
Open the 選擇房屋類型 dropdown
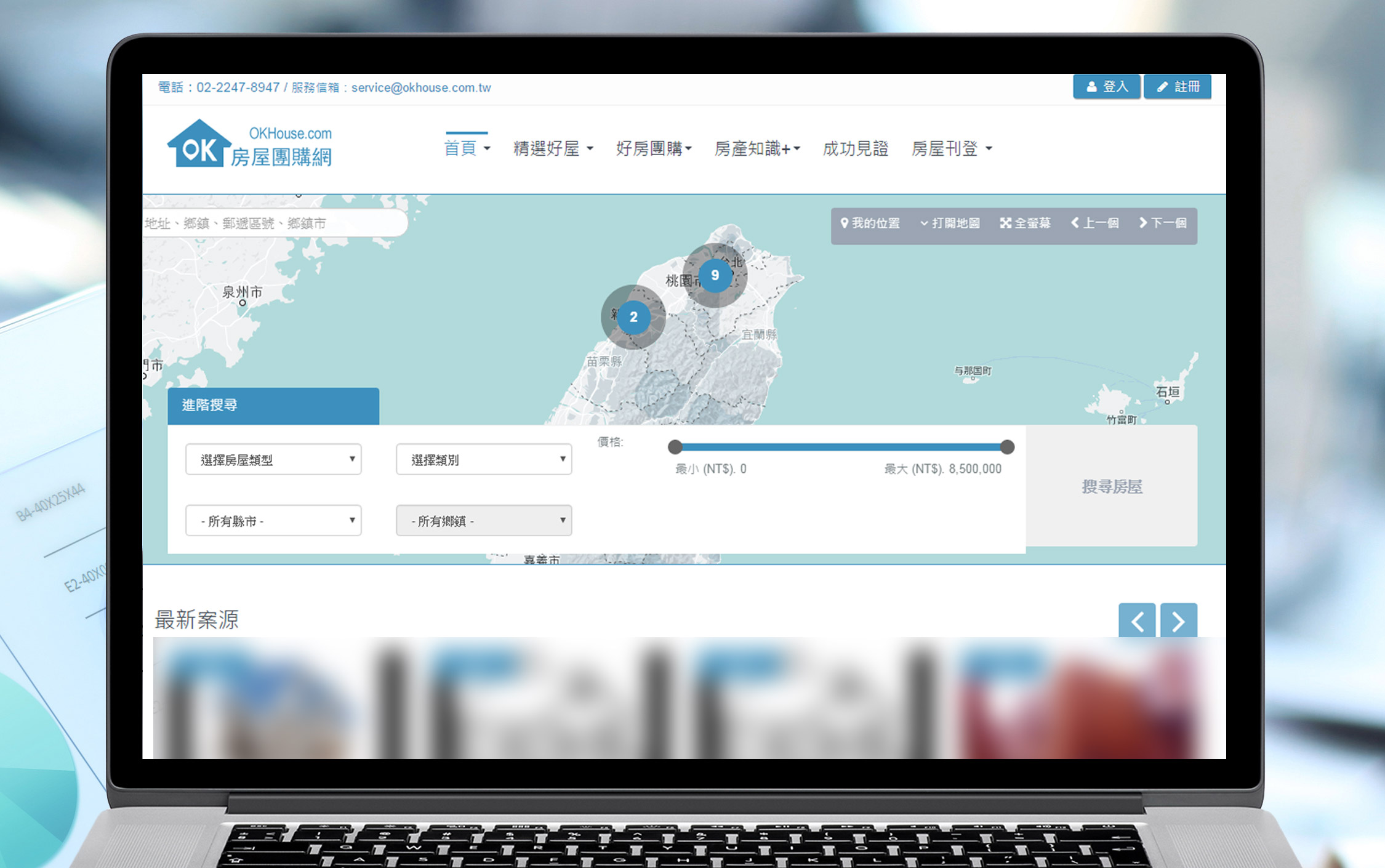(273, 459)
